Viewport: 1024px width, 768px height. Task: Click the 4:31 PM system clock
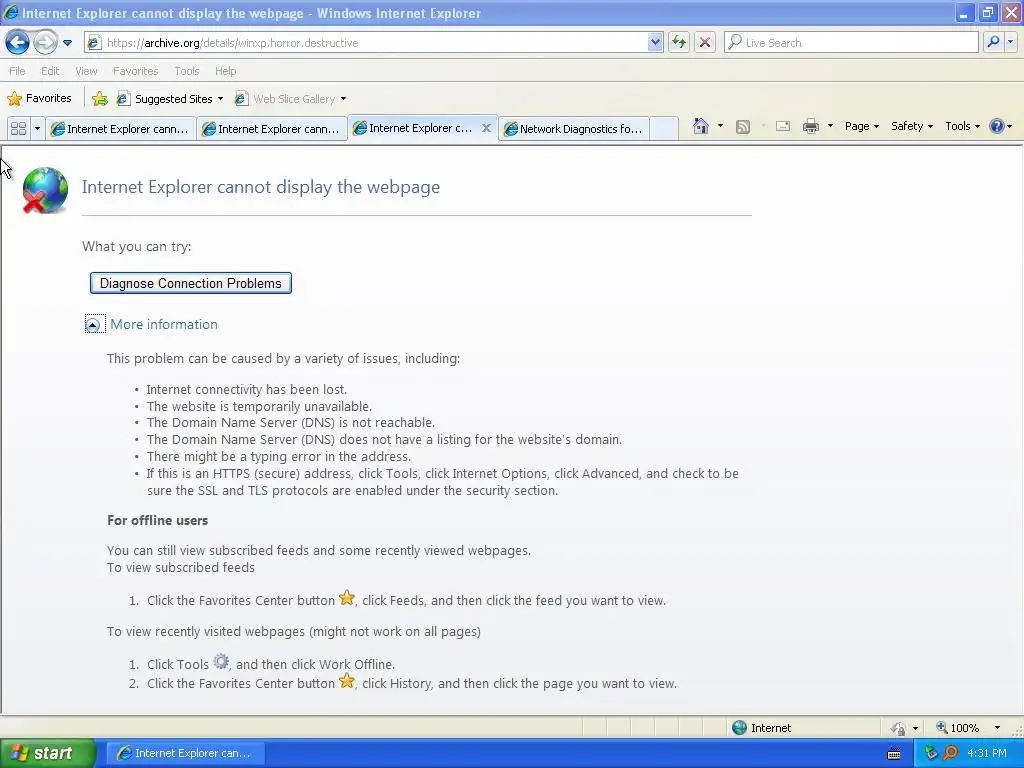[987, 753]
